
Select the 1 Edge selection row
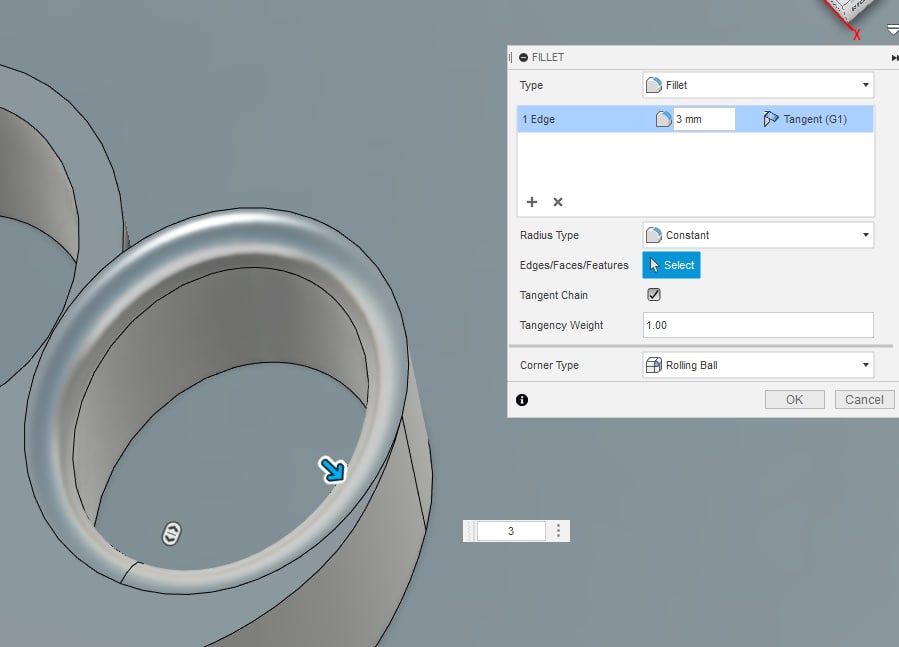(x=695, y=119)
